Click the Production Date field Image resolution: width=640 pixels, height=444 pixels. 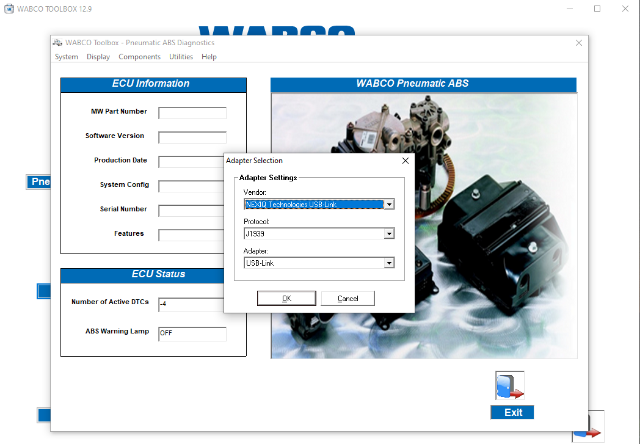tap(191, 162)
